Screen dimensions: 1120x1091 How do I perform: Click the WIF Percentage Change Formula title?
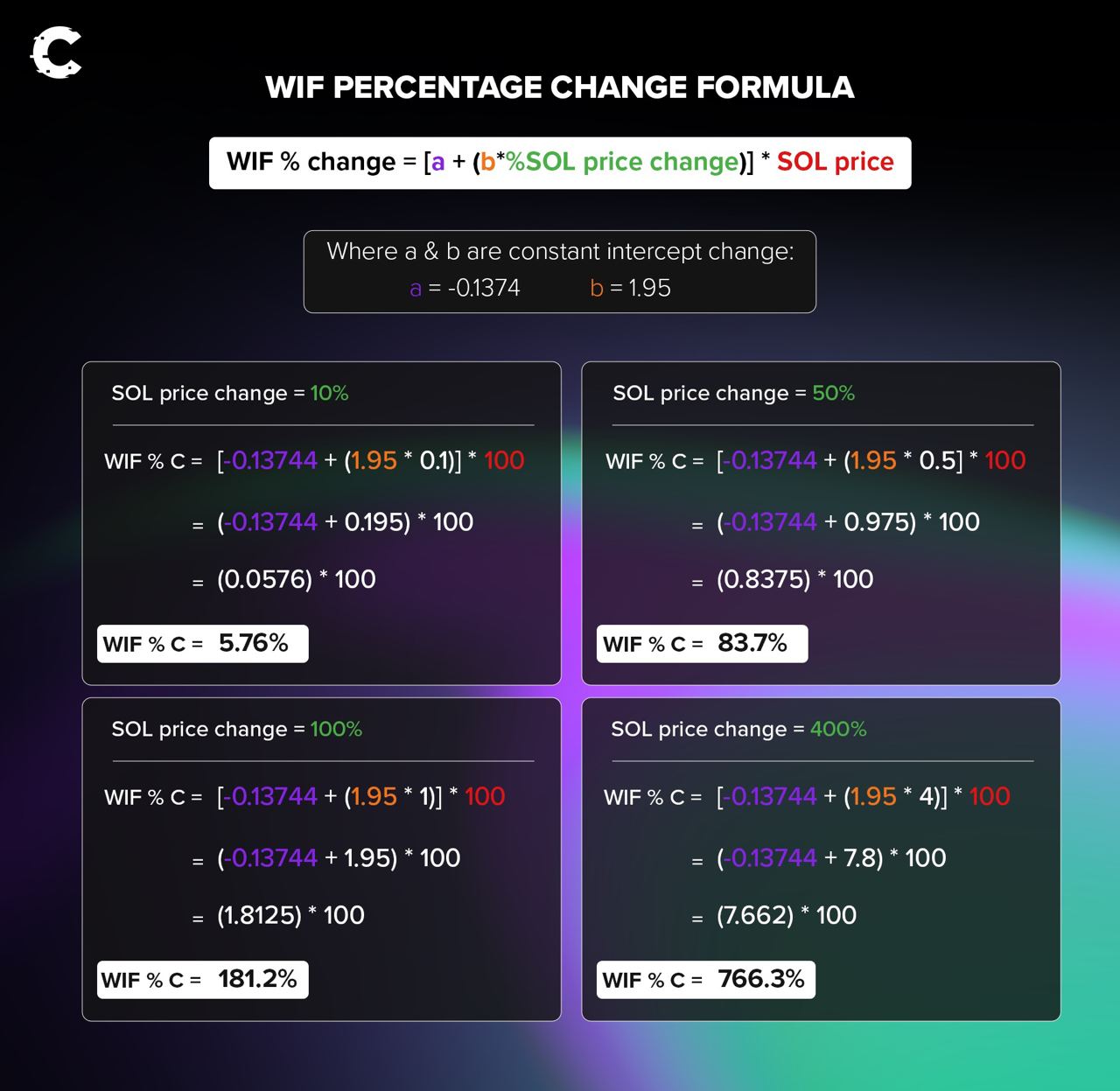click(560, 87)
